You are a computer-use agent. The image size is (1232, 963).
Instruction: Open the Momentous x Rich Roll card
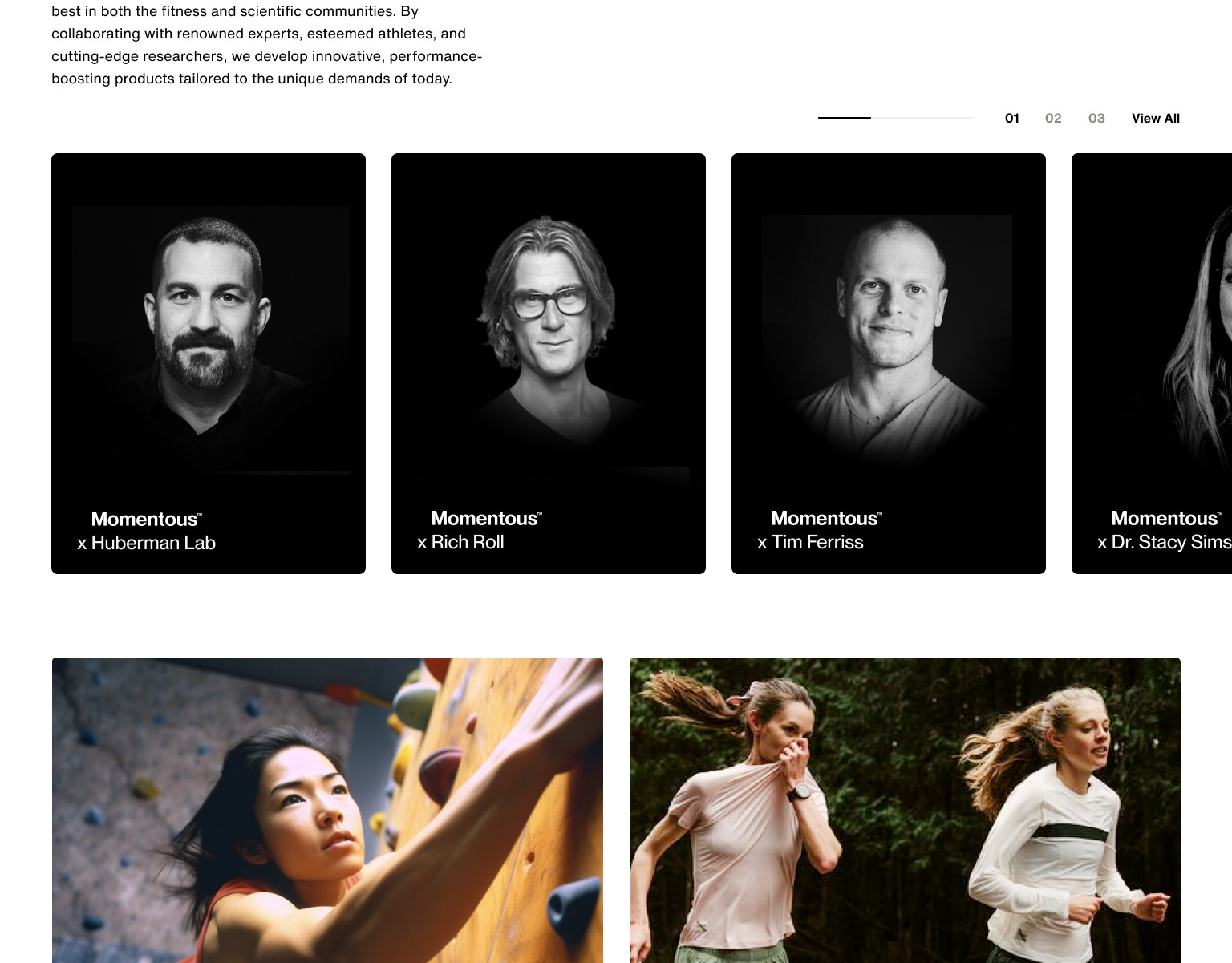(549, 363)
